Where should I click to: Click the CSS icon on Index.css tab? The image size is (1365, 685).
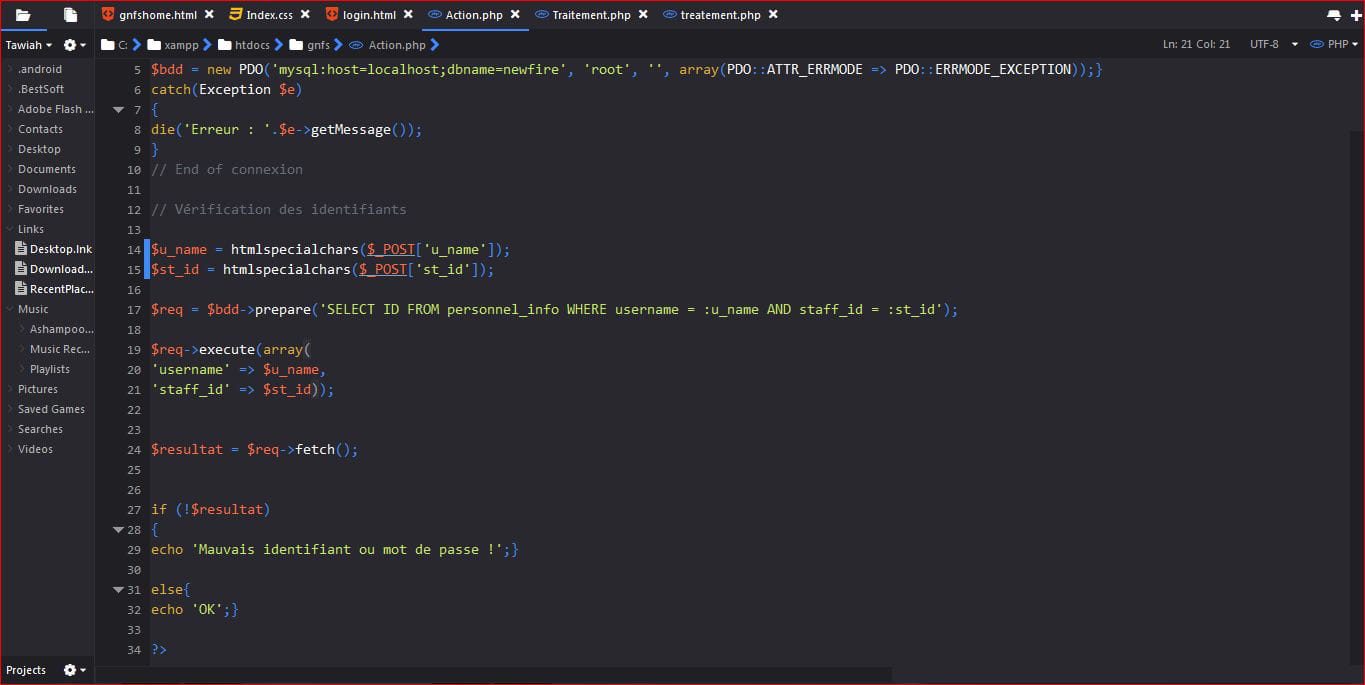tap(236, 15)
